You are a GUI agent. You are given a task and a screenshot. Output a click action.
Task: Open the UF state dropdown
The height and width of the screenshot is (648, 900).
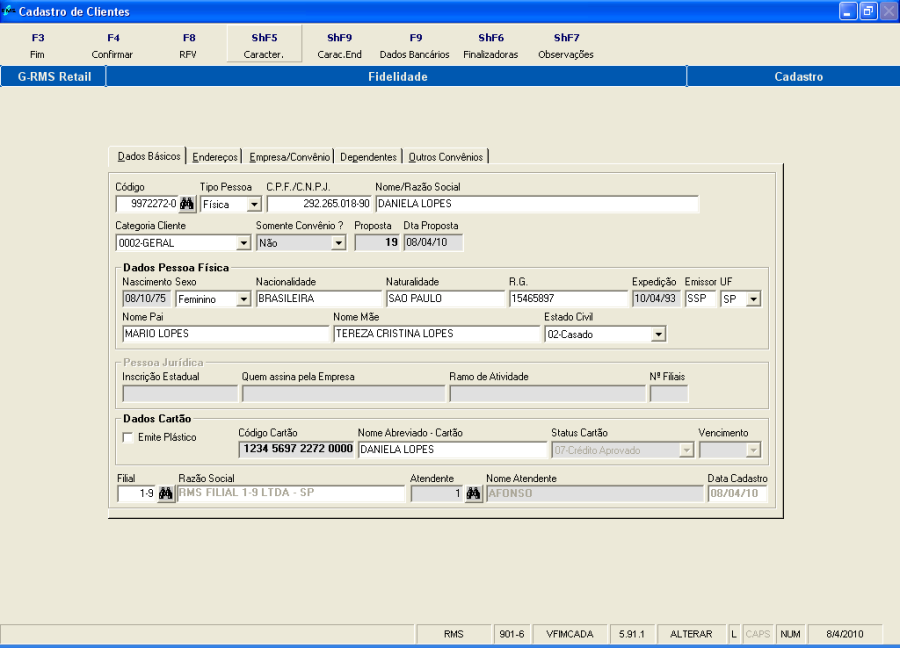coord(753,299)
